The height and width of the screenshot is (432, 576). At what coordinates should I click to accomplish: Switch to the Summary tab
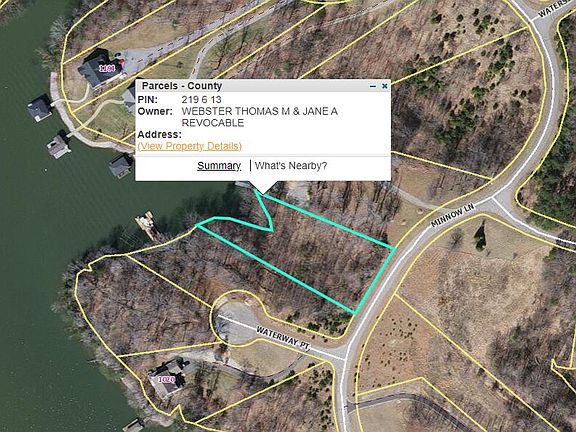[219, 166]
